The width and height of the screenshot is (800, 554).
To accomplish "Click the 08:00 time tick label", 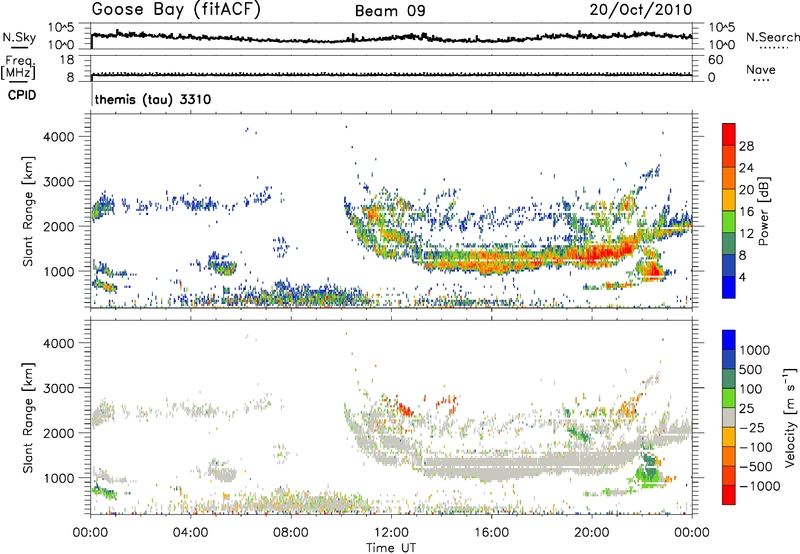I will pyautogui.click(x=291, y=533).
